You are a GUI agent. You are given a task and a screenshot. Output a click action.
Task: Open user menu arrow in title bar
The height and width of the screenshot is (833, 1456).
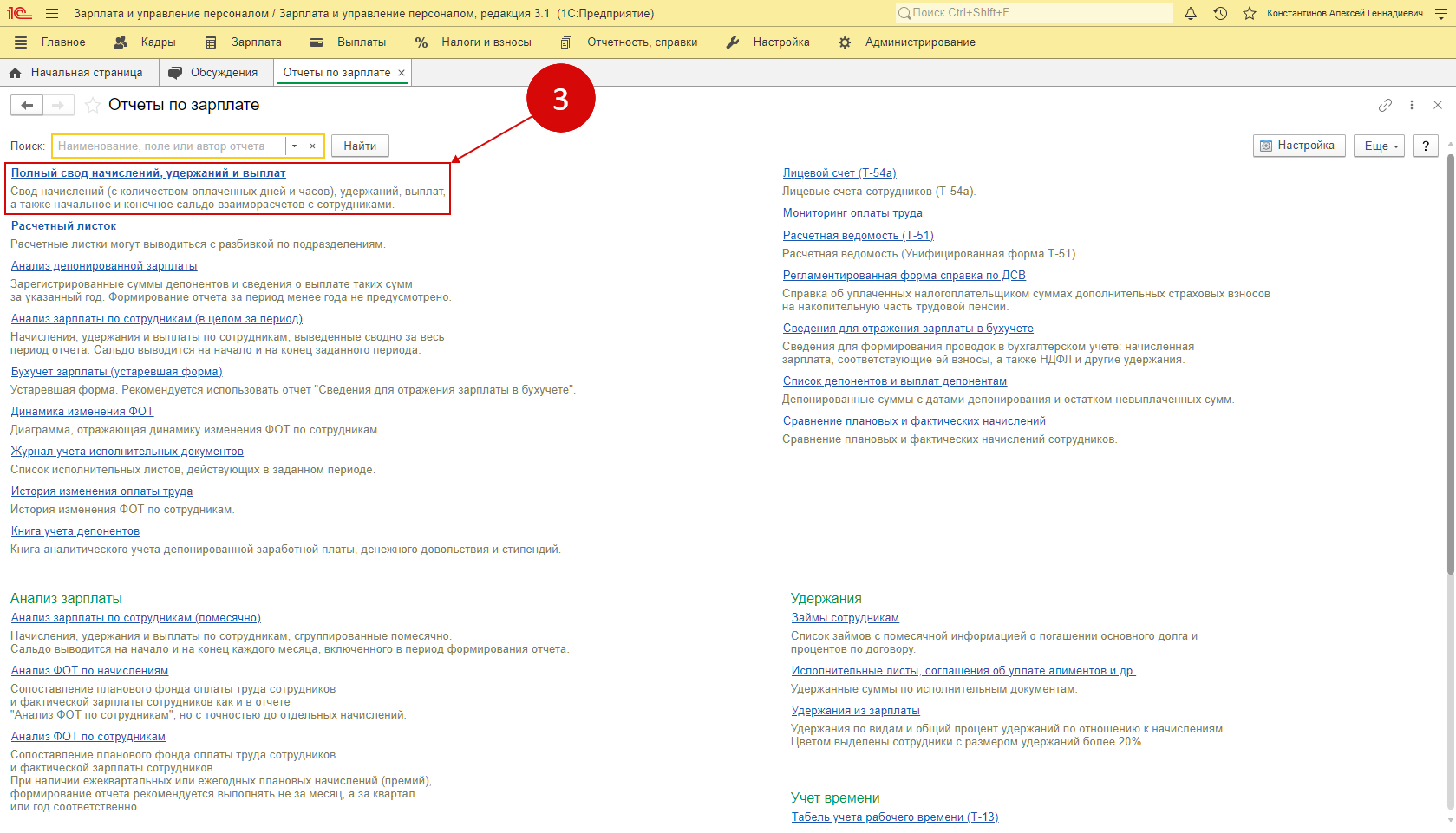tap(1440, 13)
